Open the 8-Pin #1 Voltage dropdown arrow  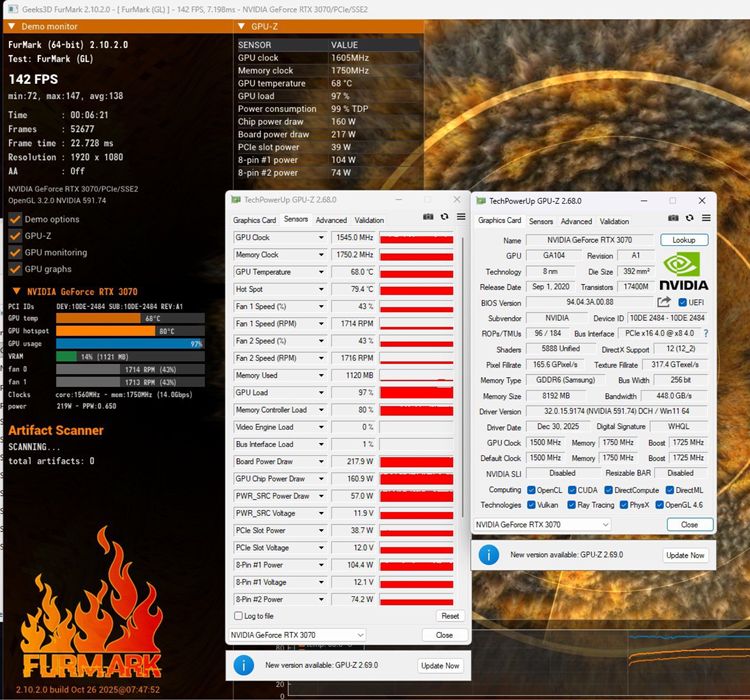(321, 582)
